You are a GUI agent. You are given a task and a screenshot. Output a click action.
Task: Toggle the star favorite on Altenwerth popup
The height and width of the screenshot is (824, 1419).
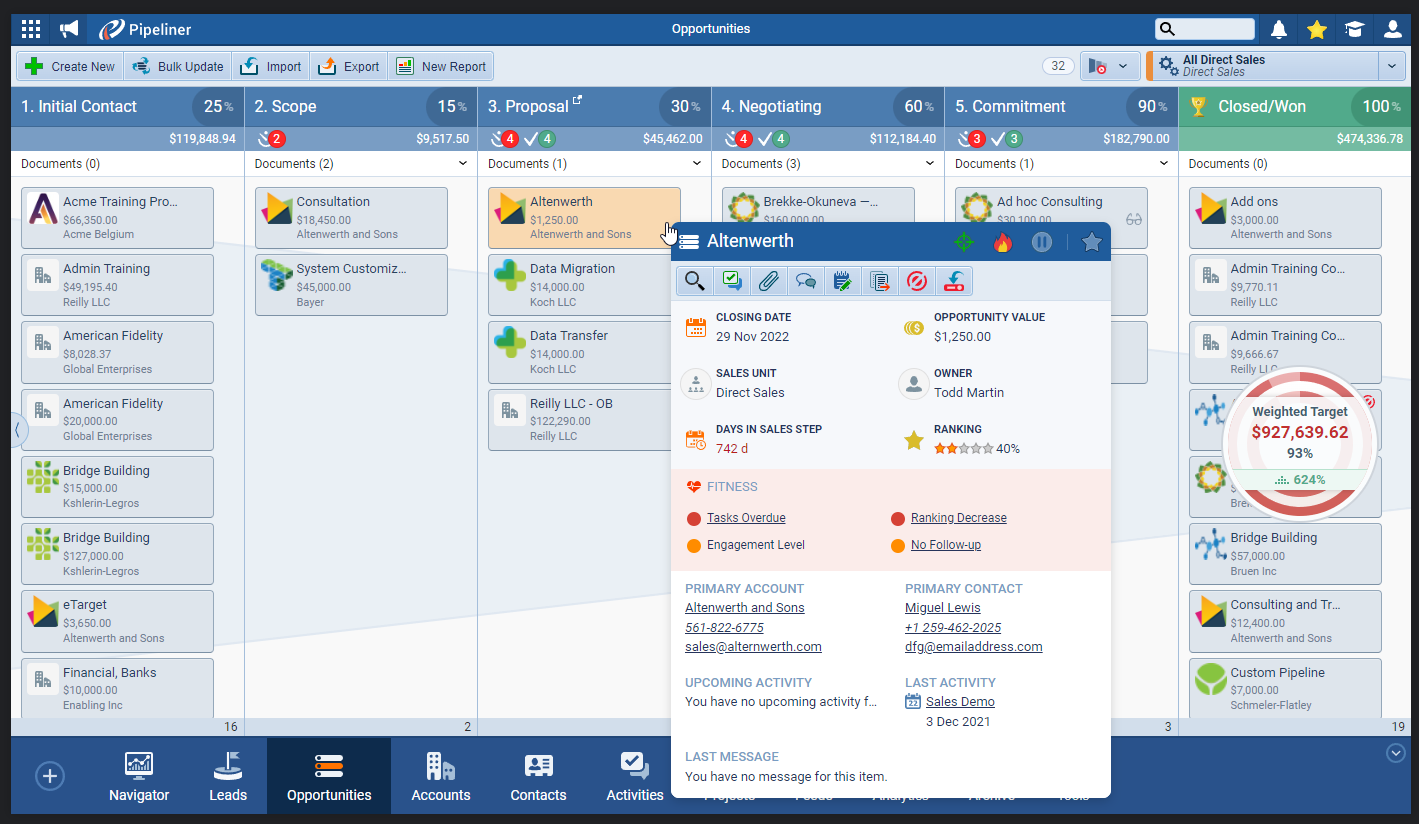click(1091, 242)
